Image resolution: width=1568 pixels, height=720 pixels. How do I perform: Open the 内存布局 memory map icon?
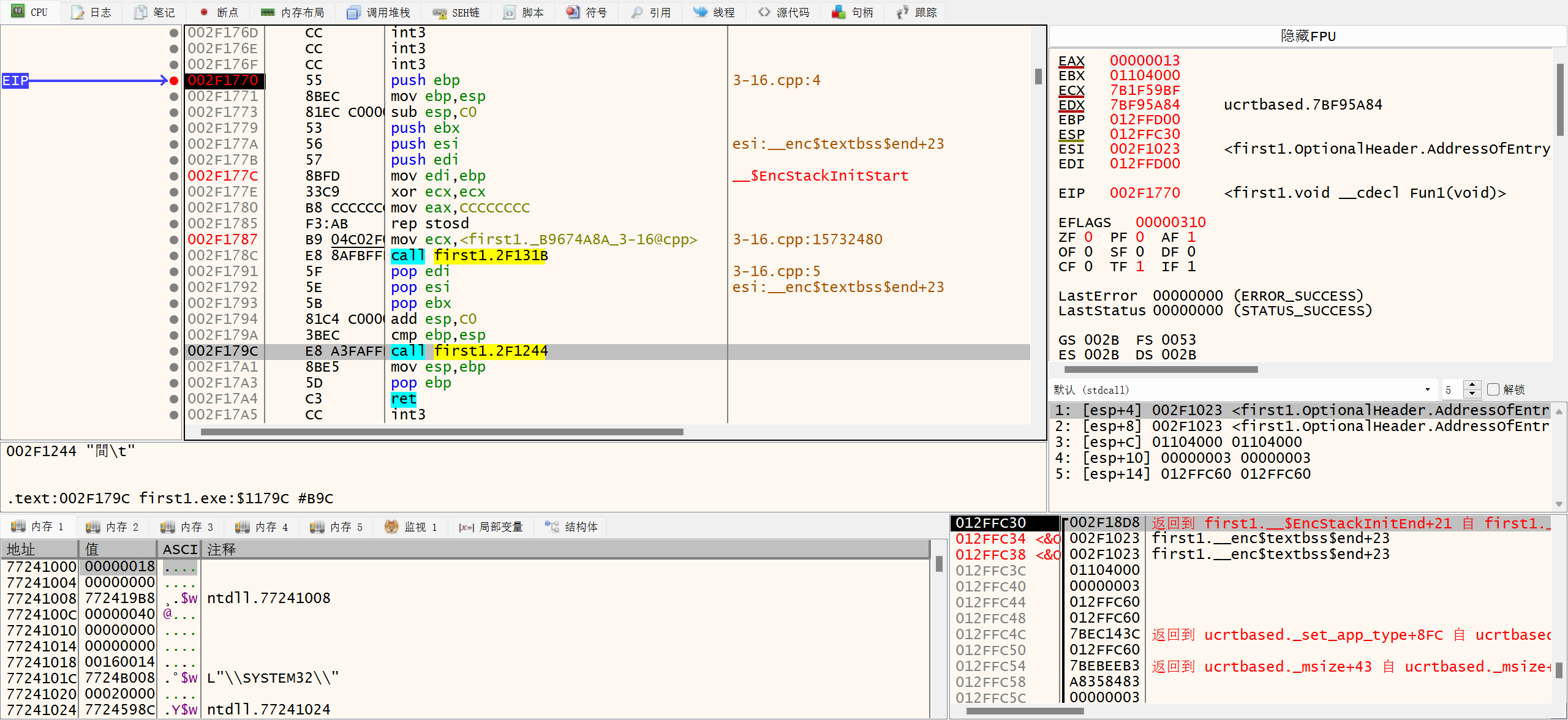tap(268, 12)
